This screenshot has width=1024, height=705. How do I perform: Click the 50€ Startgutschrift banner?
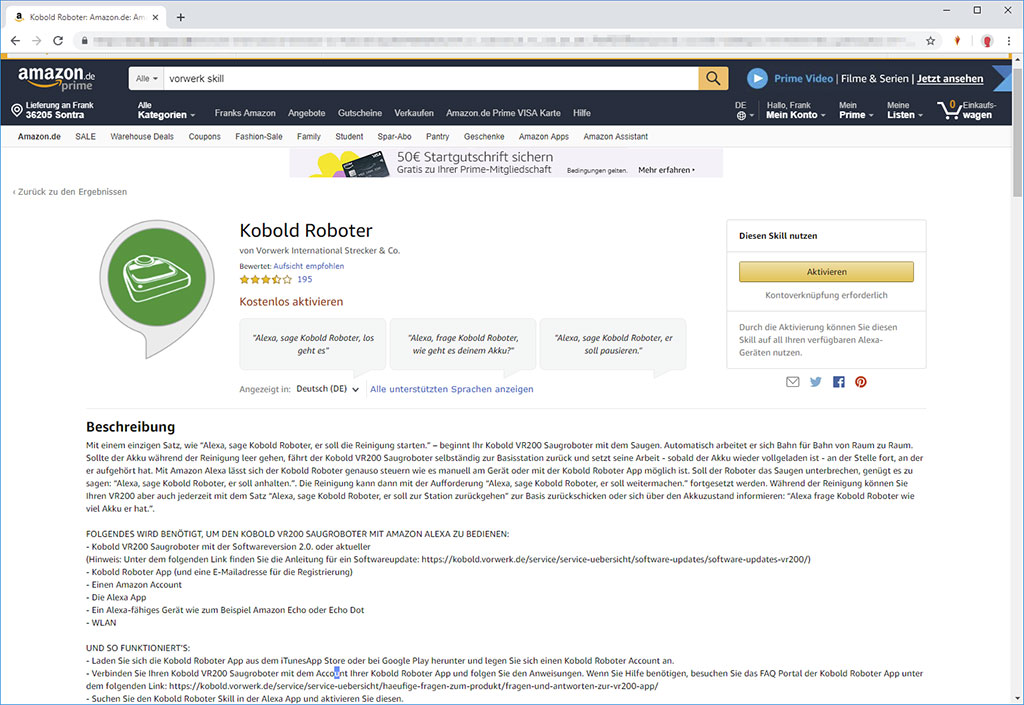point(506,163)
